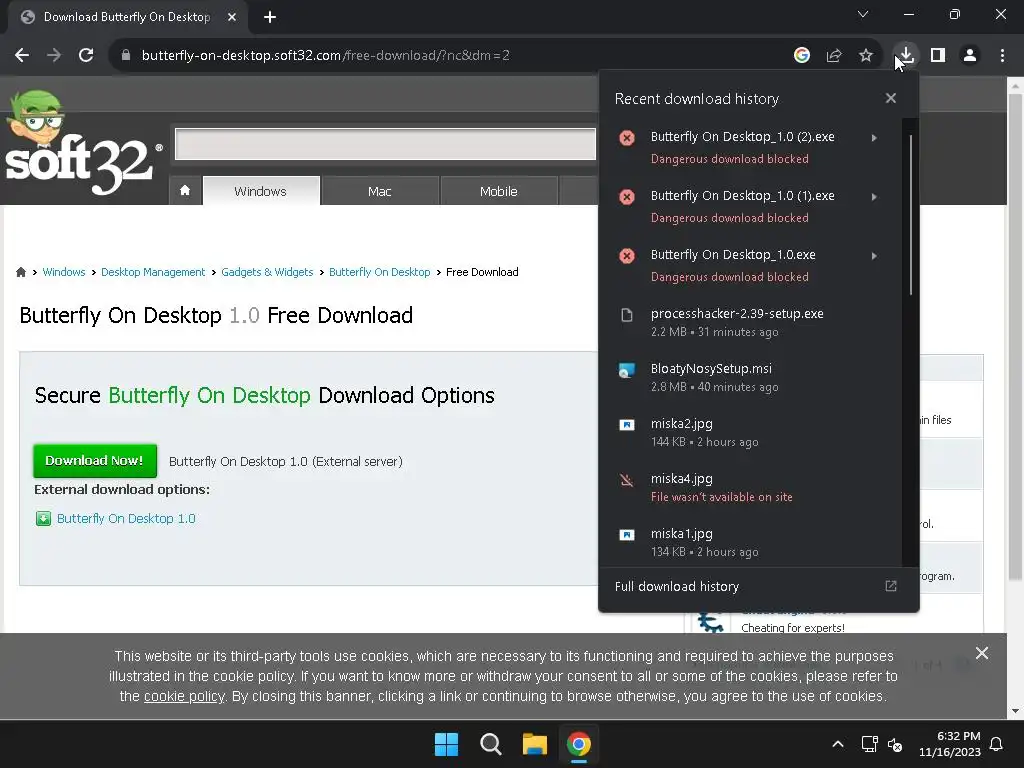Click the Butterfly On Desktop 1.0 external link

point(126,519)
